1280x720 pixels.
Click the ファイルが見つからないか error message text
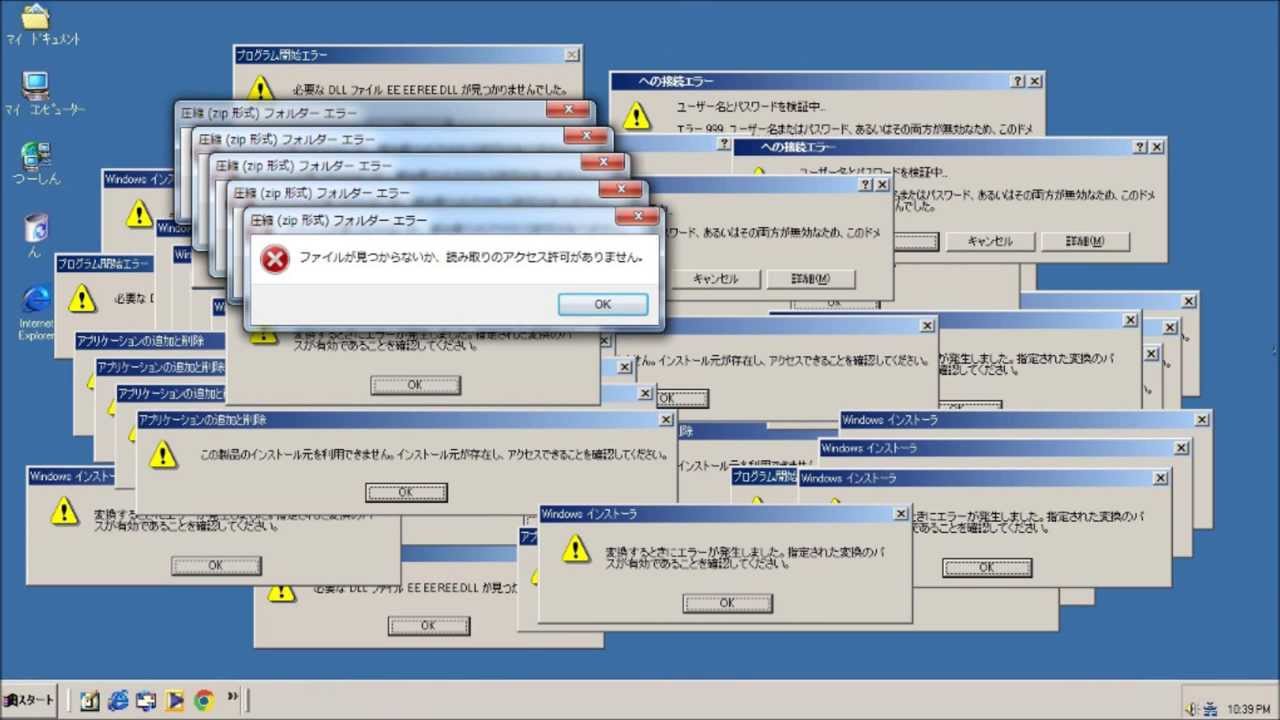(471, 257)
